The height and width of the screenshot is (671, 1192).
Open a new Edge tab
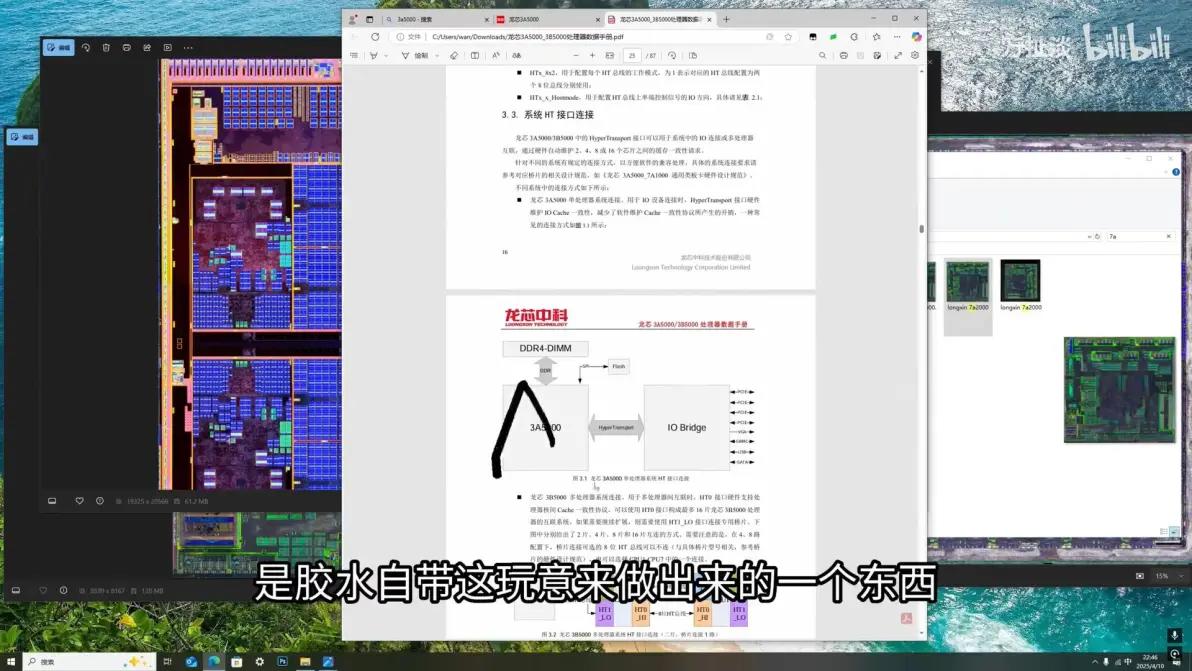pyautogui.click(x=726, y=19)
